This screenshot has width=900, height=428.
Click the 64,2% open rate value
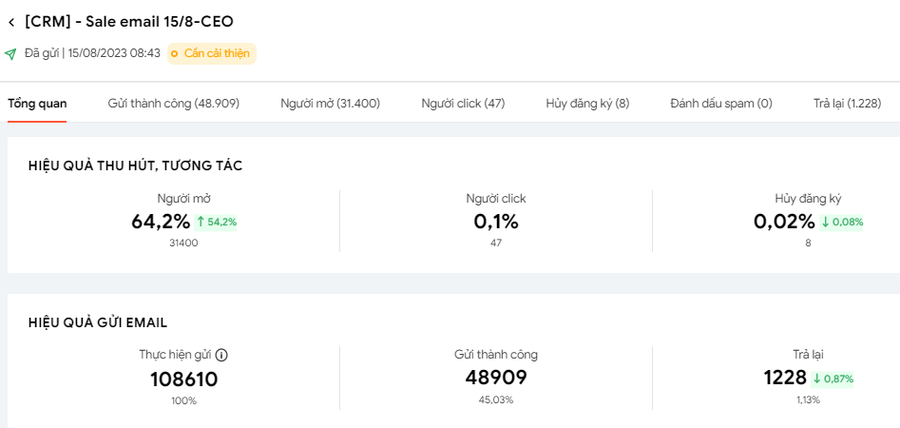161,221
